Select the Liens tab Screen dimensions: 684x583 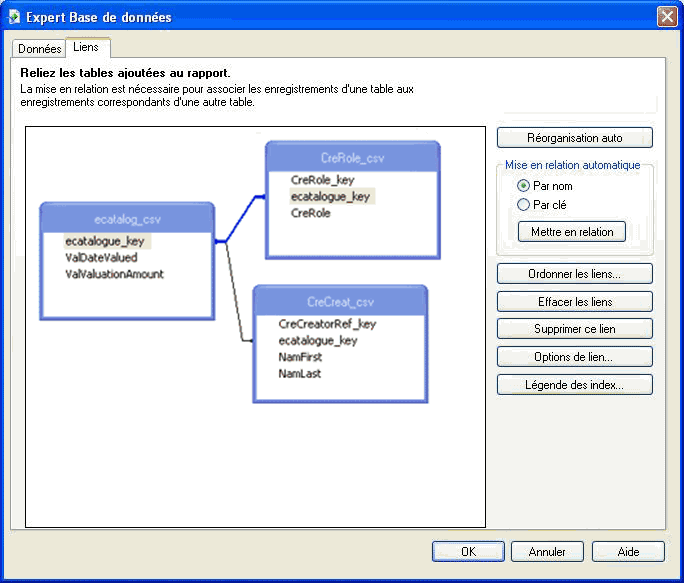[x=88, y=48]
